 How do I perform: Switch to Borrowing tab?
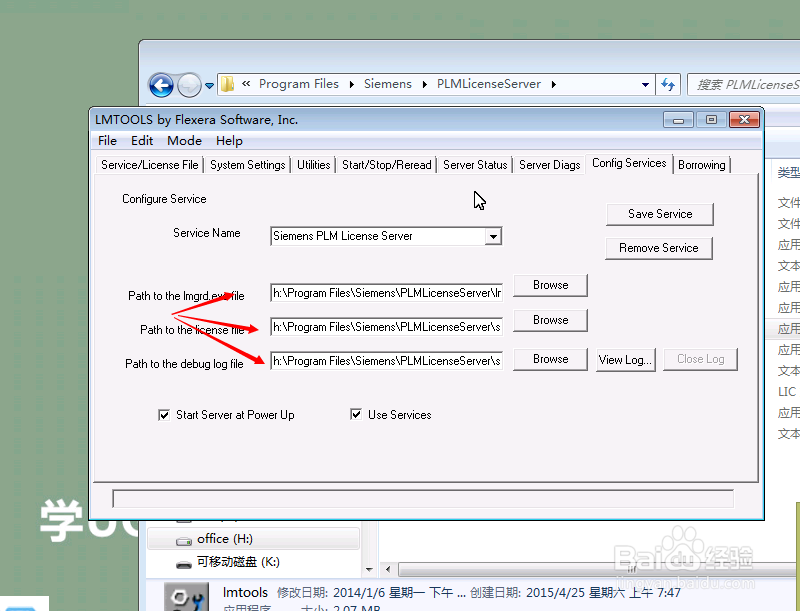(x=702, y=165)
